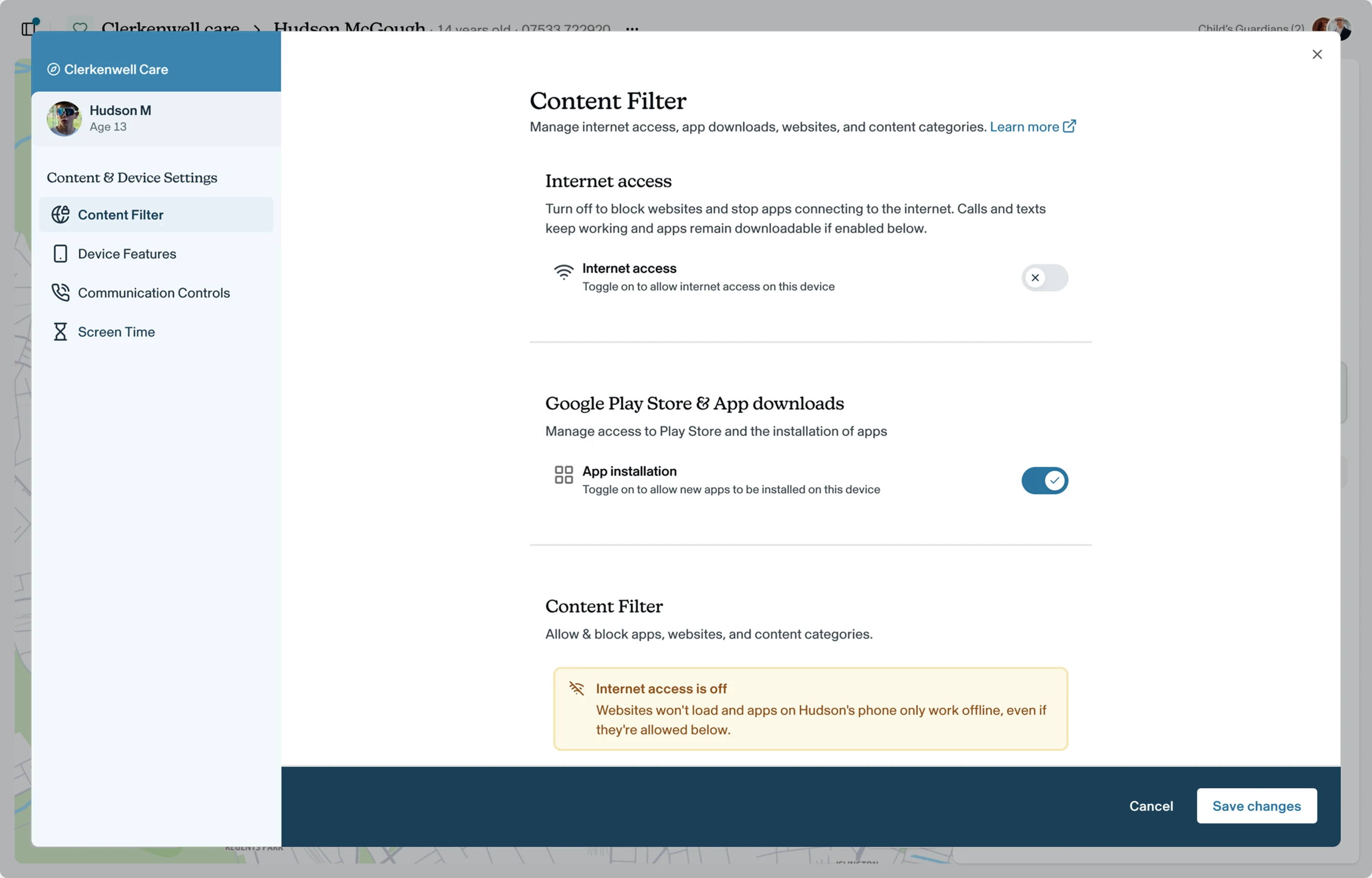Click Cancel in the footer
This screenshot has height=878, width=1372.
click(1151, 806)
